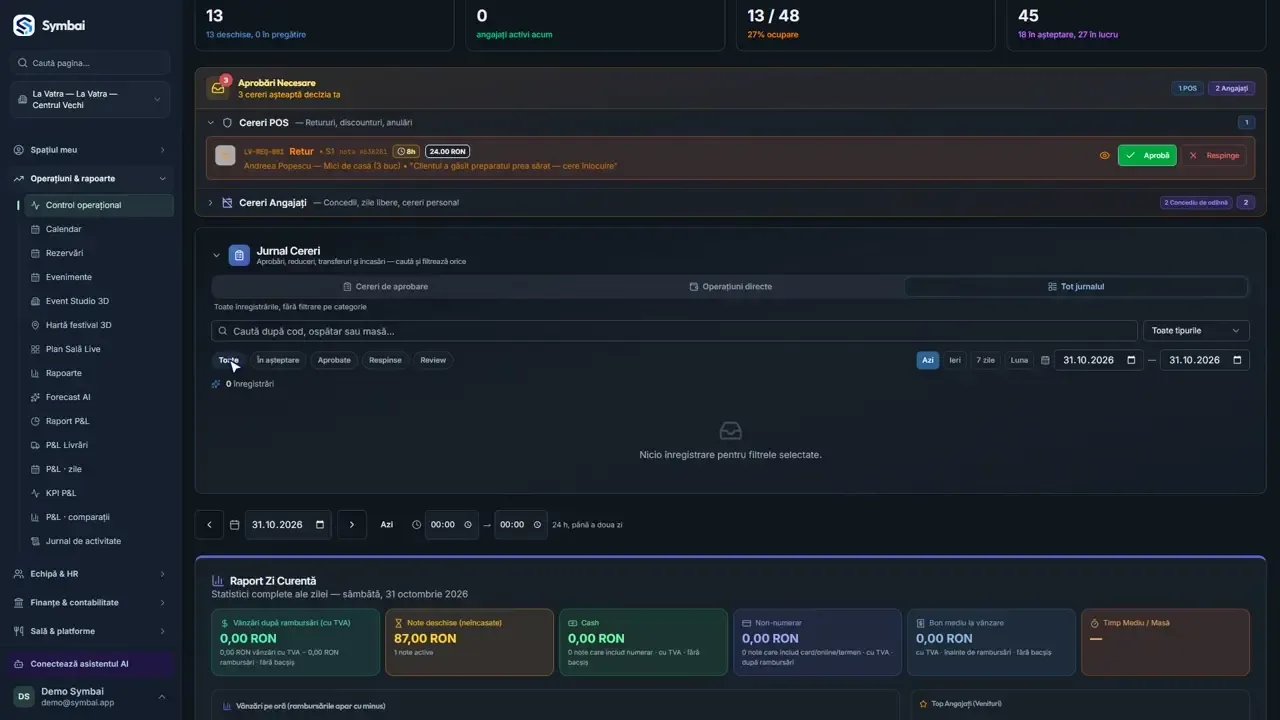This screenshot has height=720, width=1280.
Task: Open Toate tipurile dropdown
Action: [1196, 331]
